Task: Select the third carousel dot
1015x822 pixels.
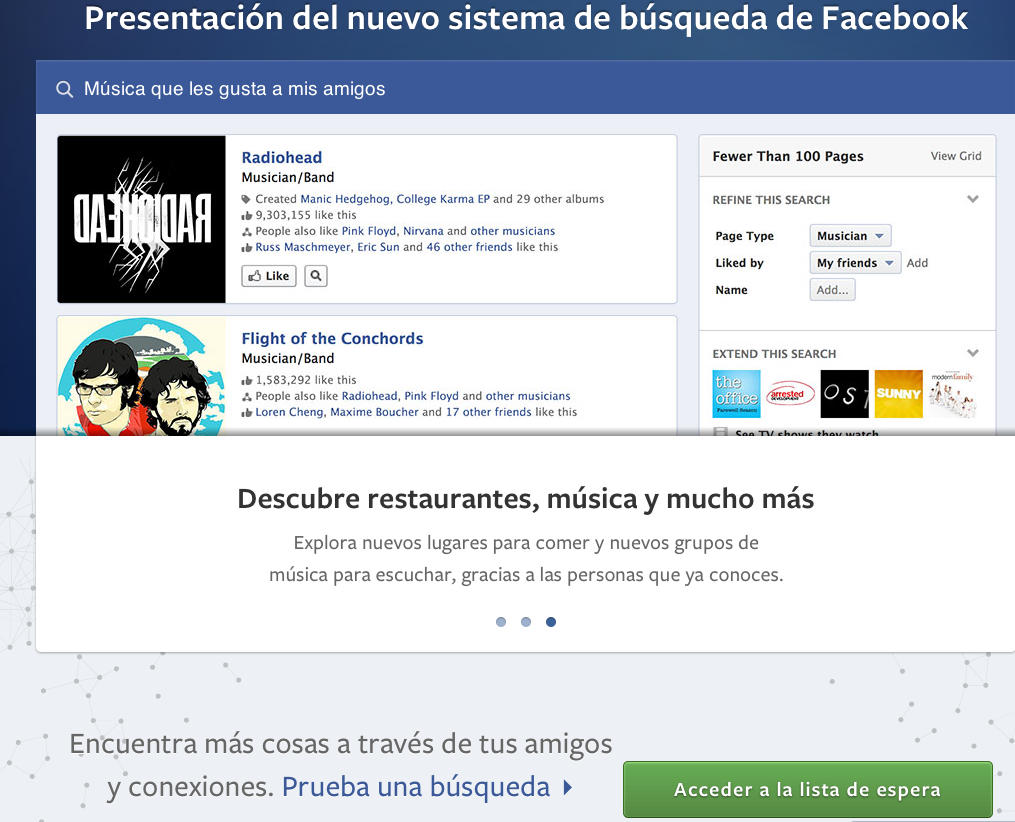Action: [551, 622]
